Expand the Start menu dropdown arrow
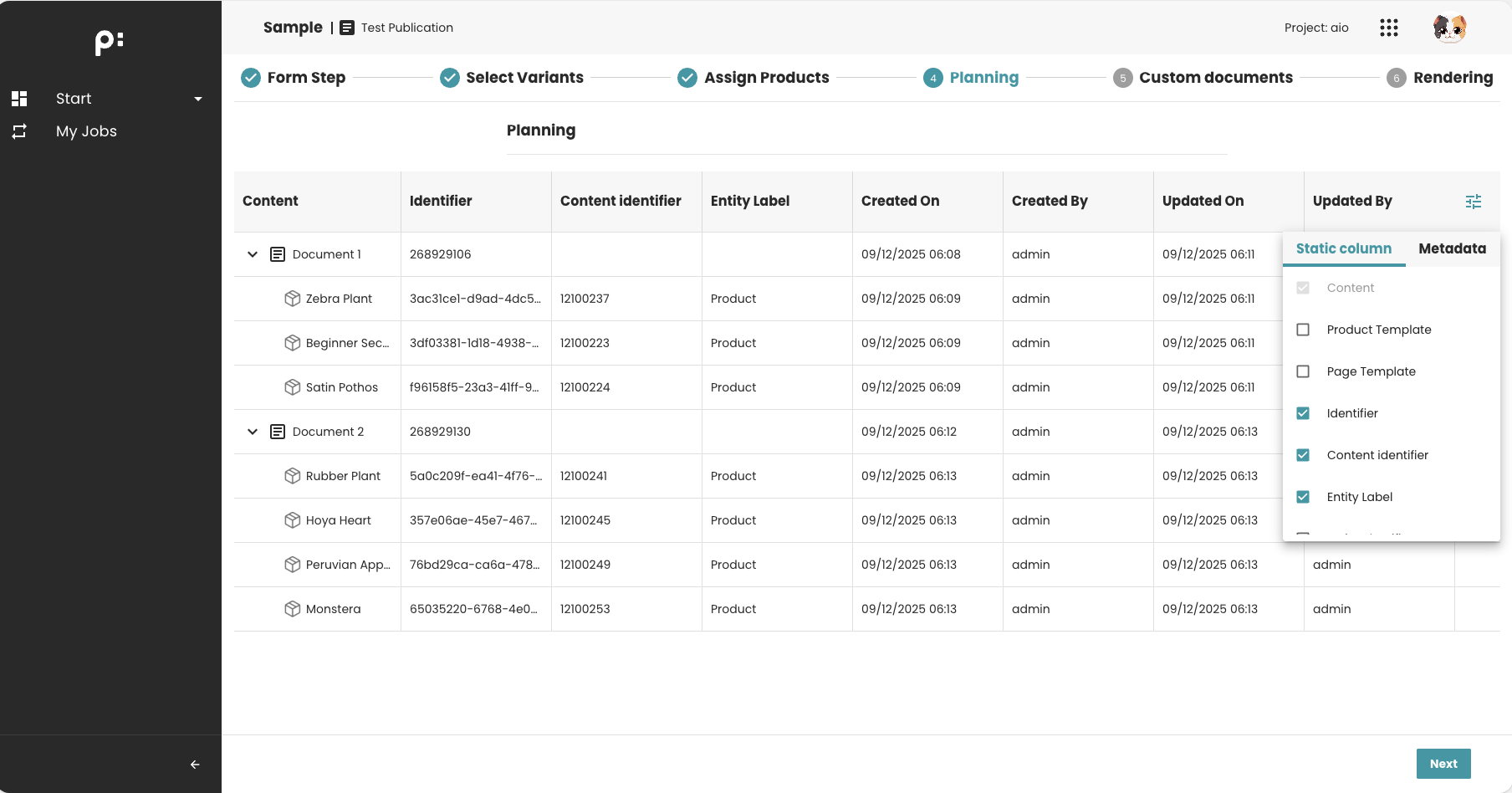The image size is (1512, 793). coord(198,99)
